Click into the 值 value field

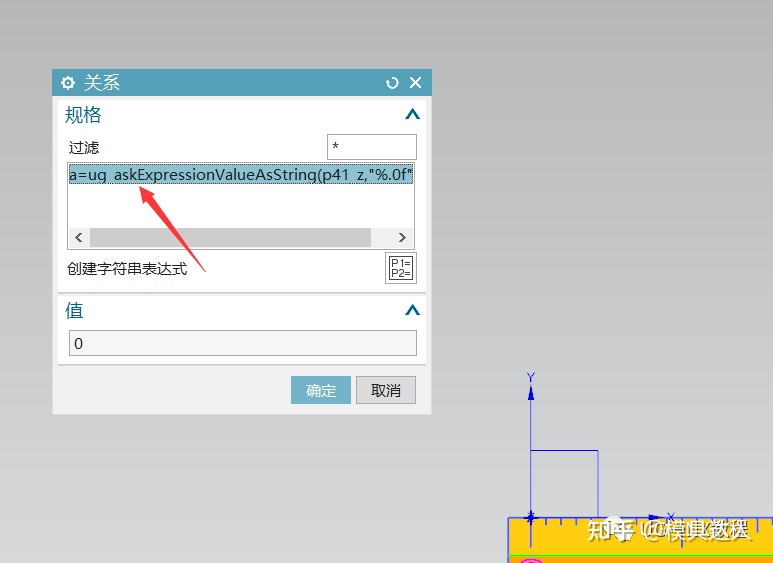pos(243,343)
